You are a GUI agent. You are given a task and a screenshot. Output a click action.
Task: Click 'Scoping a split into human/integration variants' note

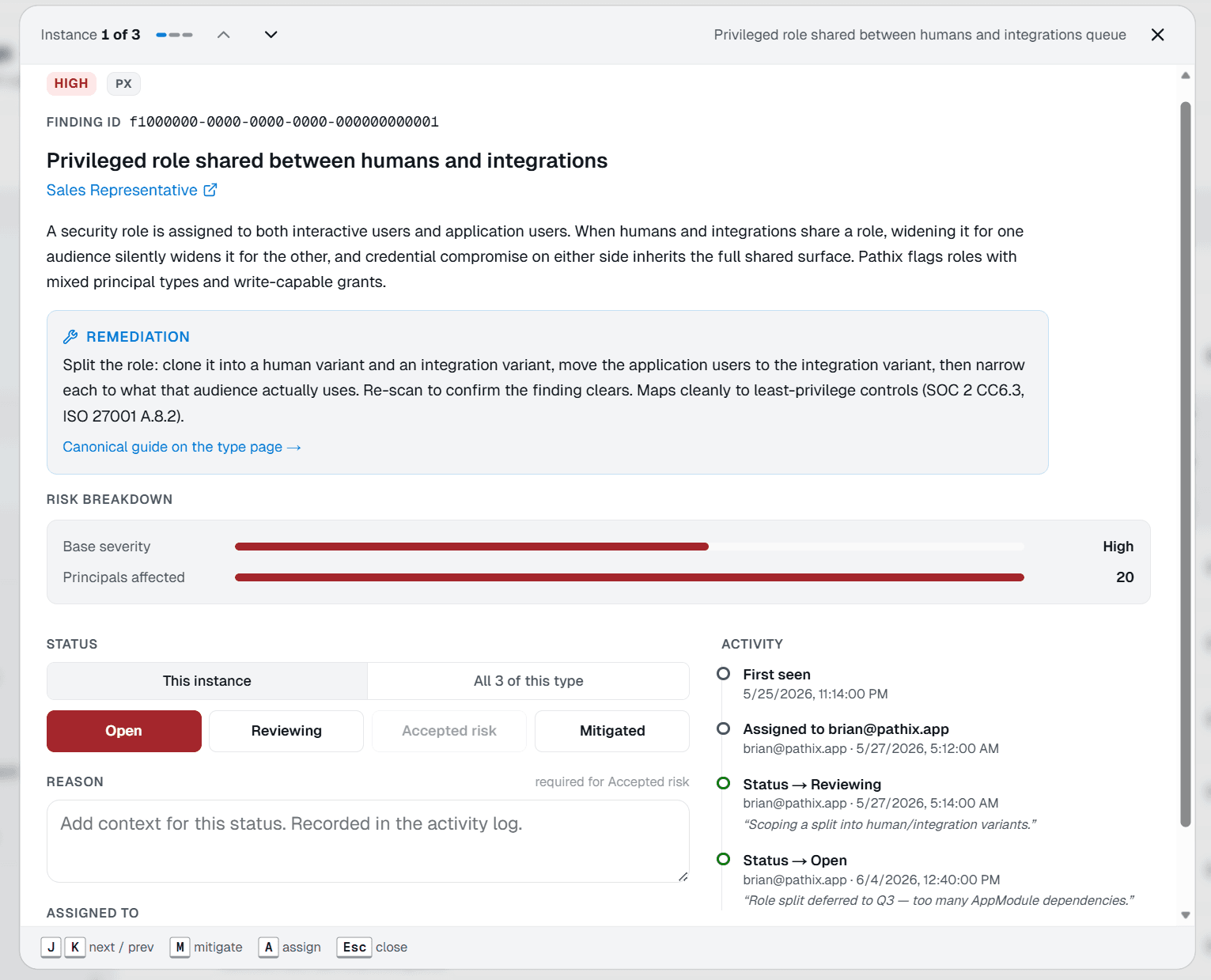pos(890,824)
